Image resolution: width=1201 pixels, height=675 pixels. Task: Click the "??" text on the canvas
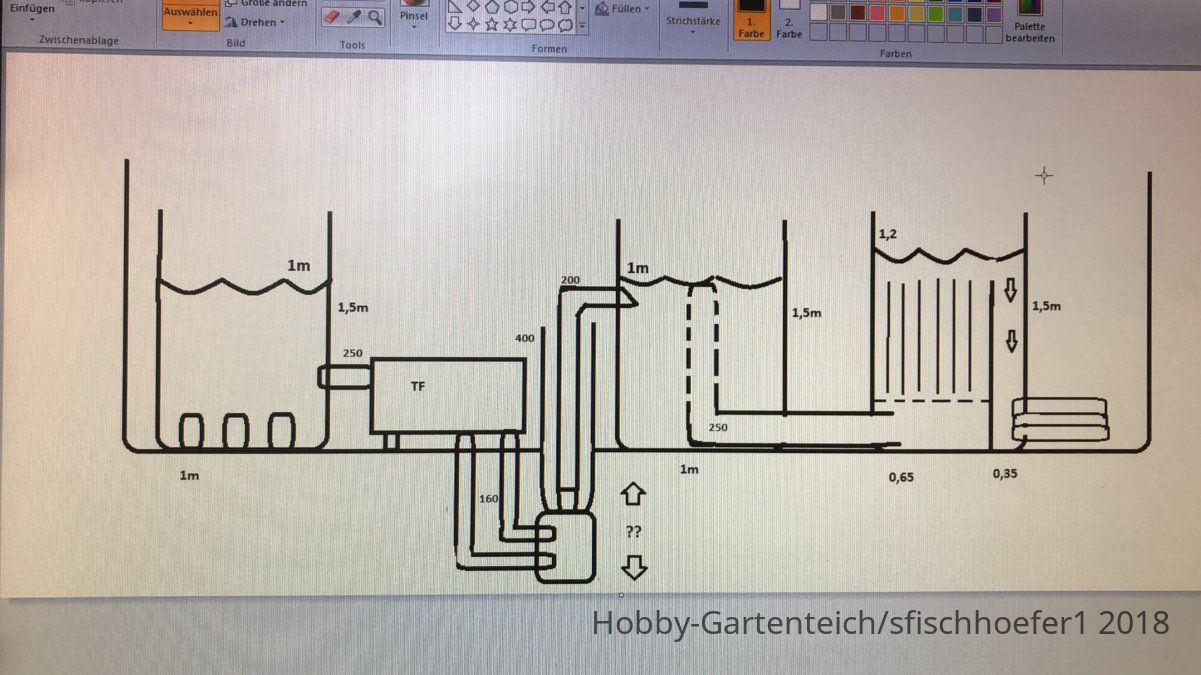(x=632, y=532)
